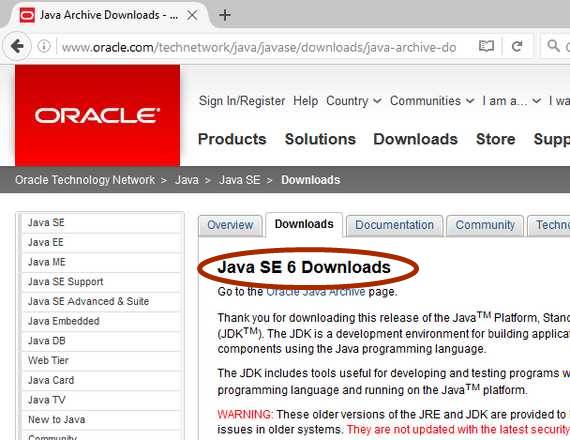Open Java TV in sidebar
Screen dimensions: 570x440
click(101, 400)
